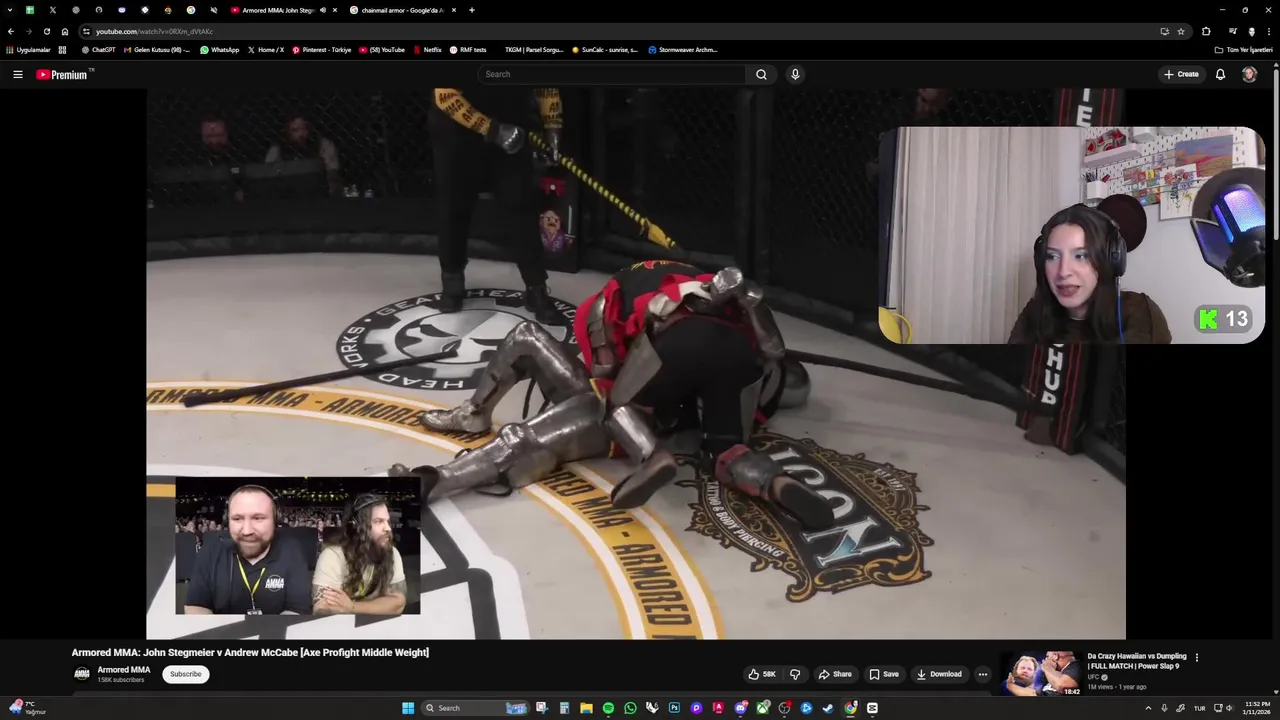Click the address bar URL
Viewport: 1280px width, 720px height.
[154, 31]
